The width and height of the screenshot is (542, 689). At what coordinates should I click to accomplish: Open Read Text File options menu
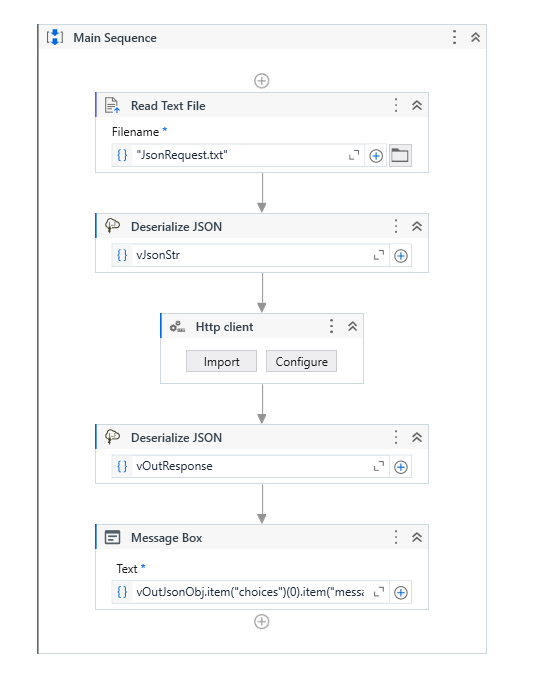pyautogui.click(x=396, y=105)
